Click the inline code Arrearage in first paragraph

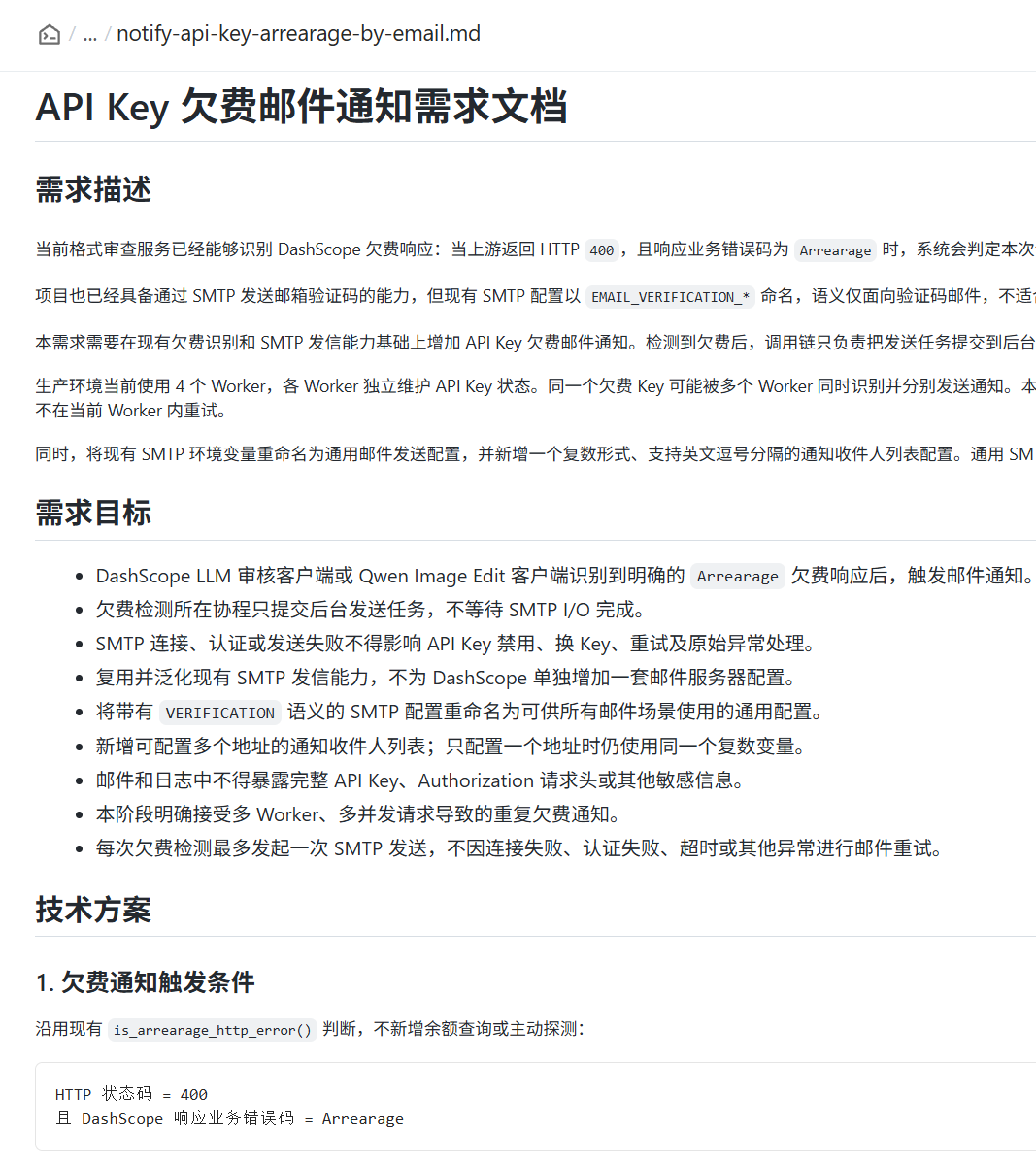835,250
